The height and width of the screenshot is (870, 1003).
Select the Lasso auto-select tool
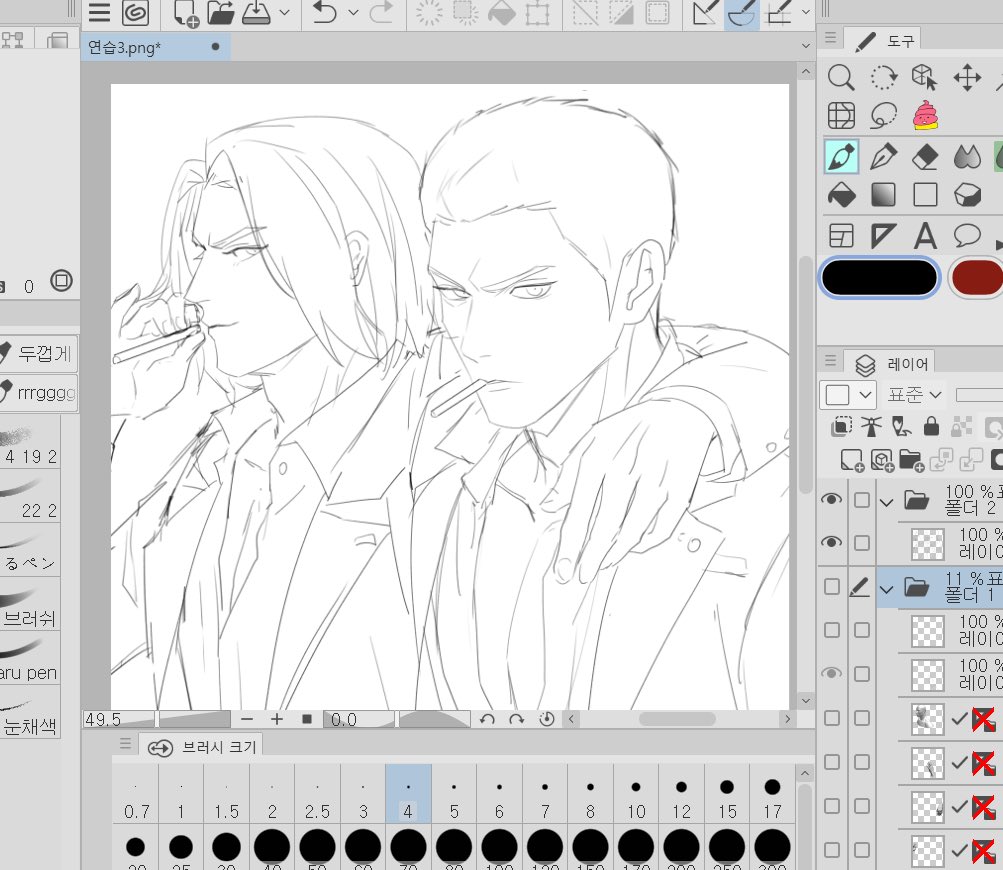click(883, 116)
